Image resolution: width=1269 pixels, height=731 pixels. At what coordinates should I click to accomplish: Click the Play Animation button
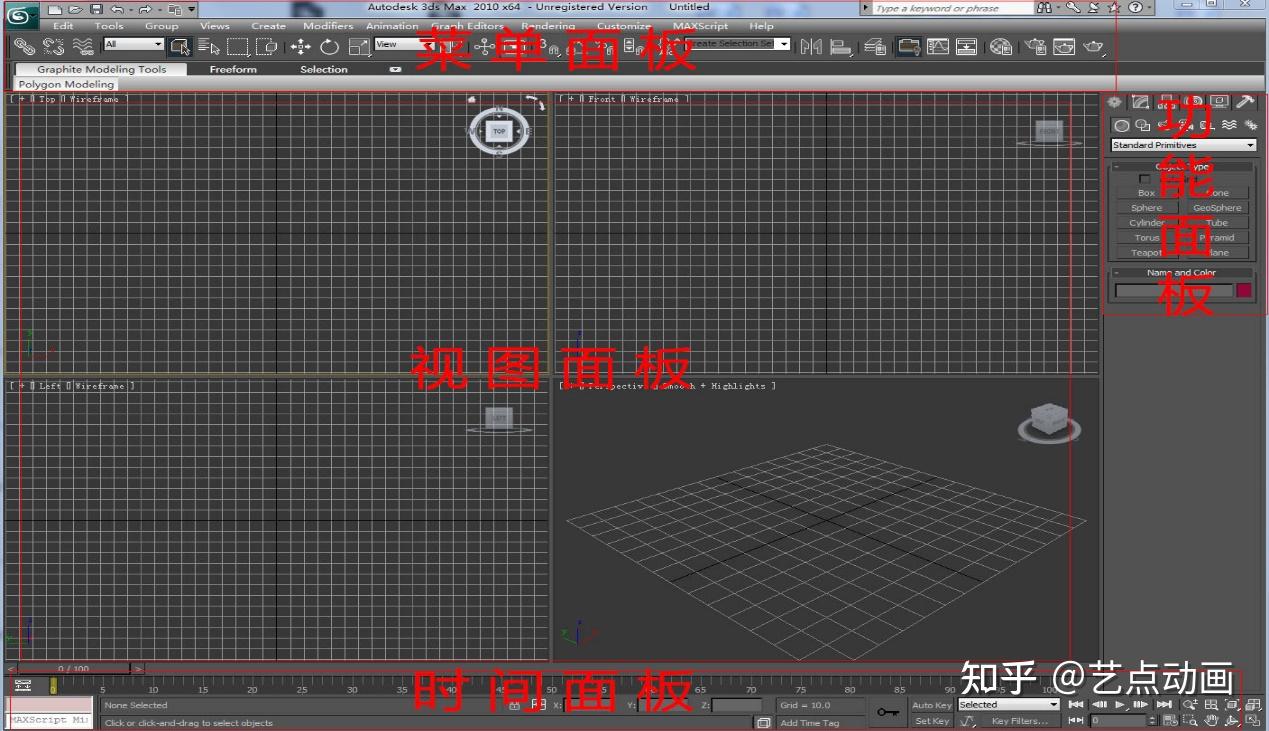coord(1120,705)
